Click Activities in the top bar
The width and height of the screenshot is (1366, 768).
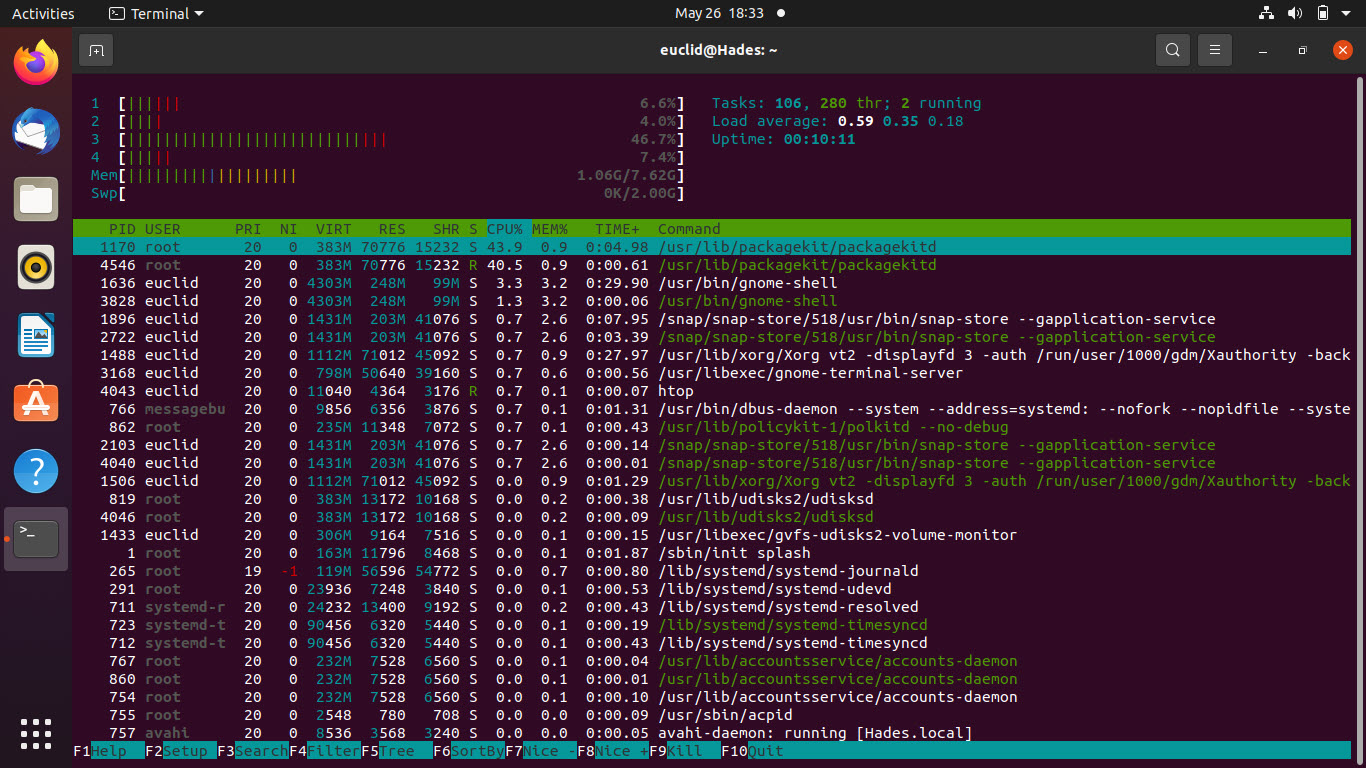[x=43, y=14]
